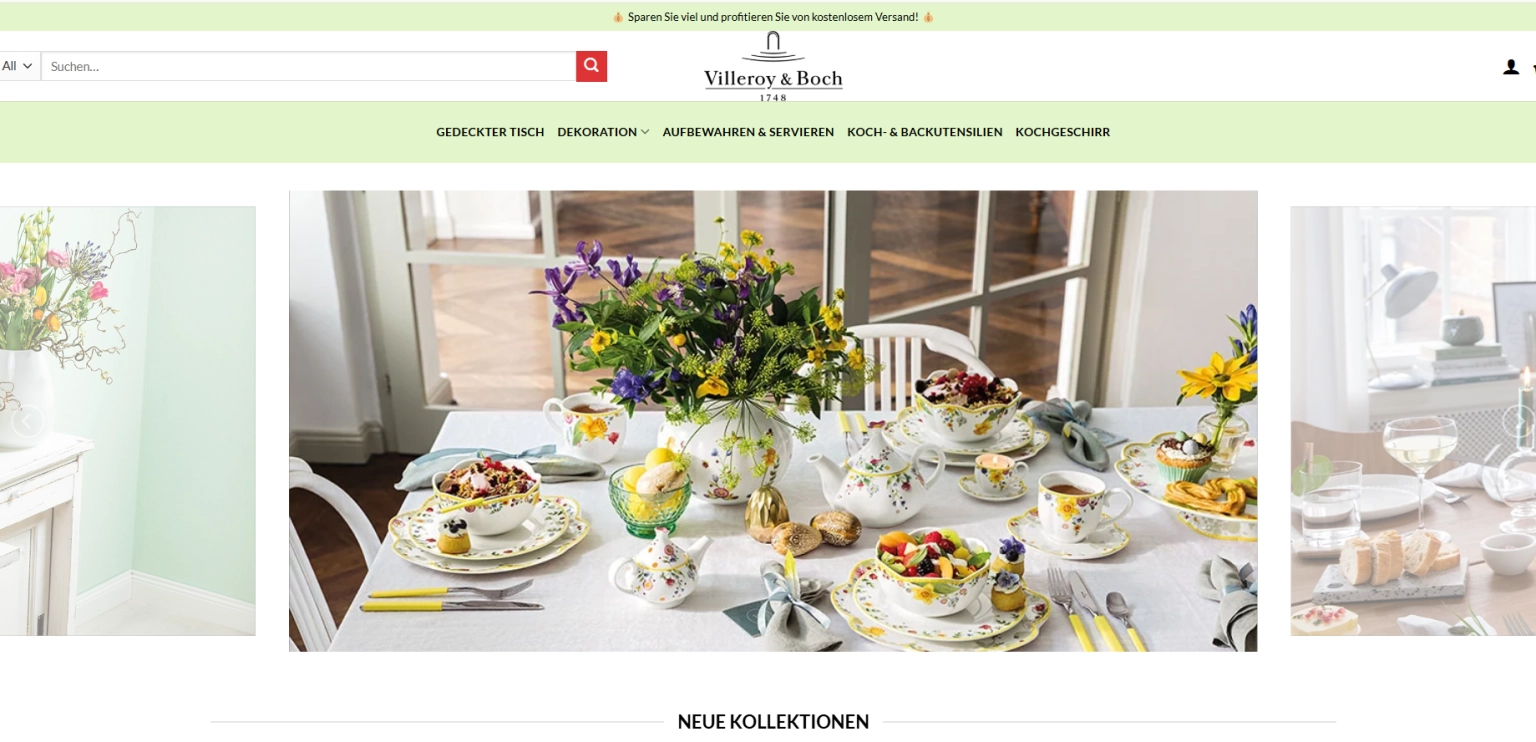
Task: Click the red search magnifier button
Action: [591, 66]
